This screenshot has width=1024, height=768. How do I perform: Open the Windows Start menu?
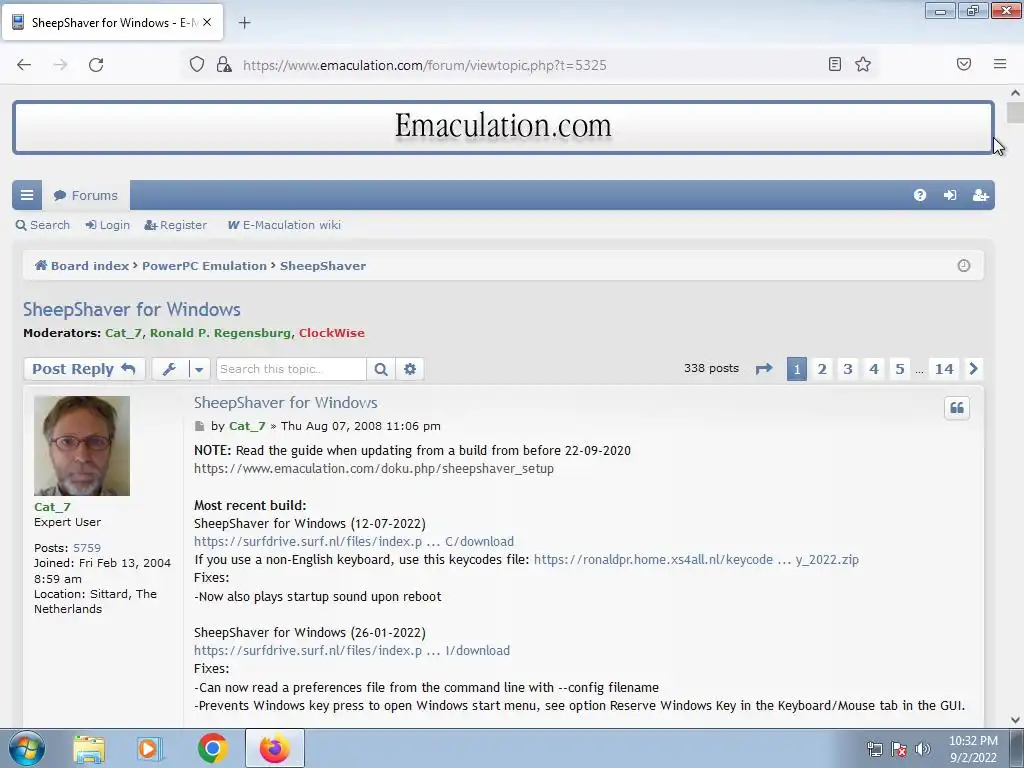click(x=27, y=748)
